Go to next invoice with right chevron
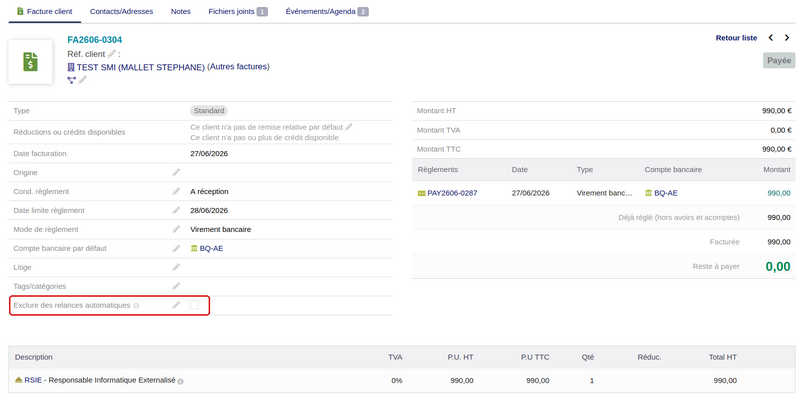The width and height of the screenshot is (800, 400). click(787, 38)
